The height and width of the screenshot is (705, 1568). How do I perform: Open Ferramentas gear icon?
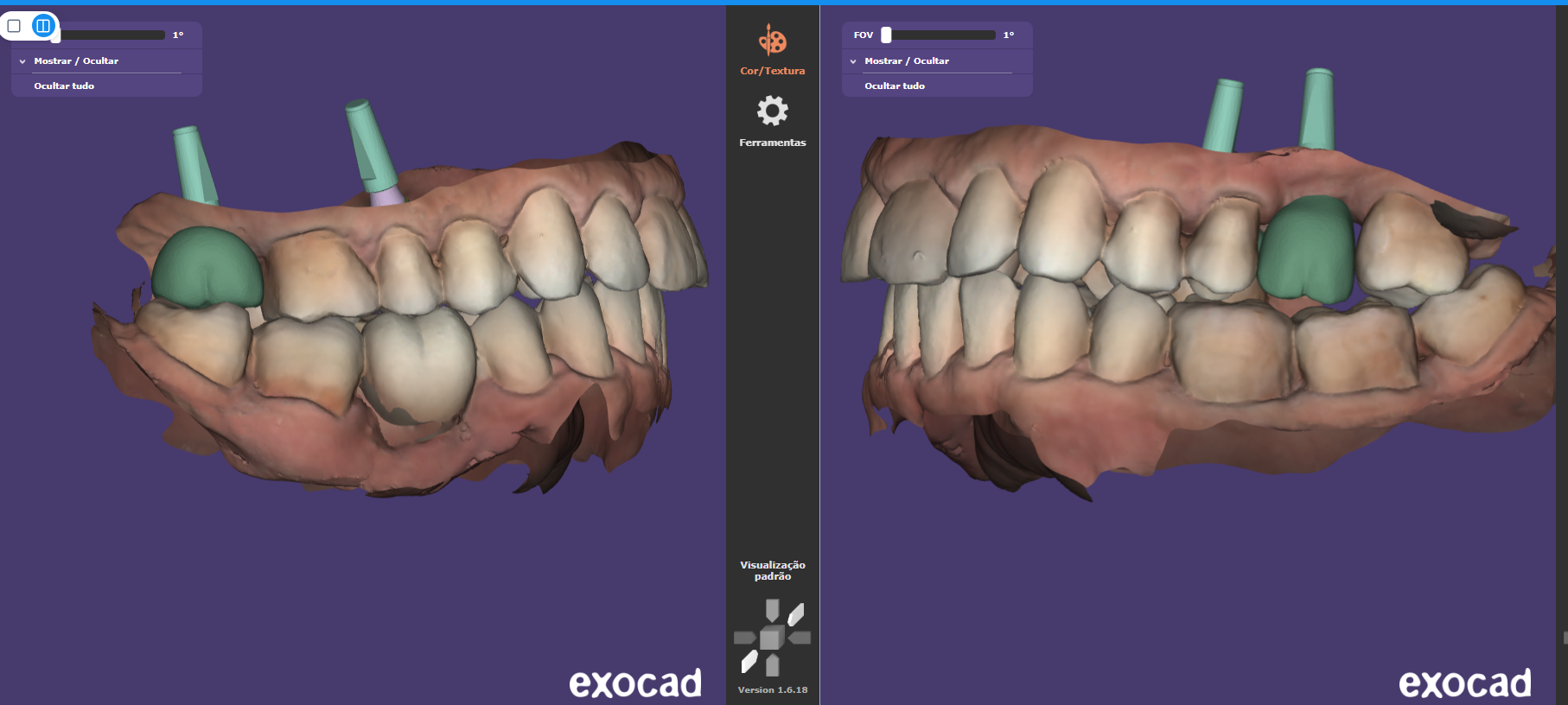[x=772, y=111]
